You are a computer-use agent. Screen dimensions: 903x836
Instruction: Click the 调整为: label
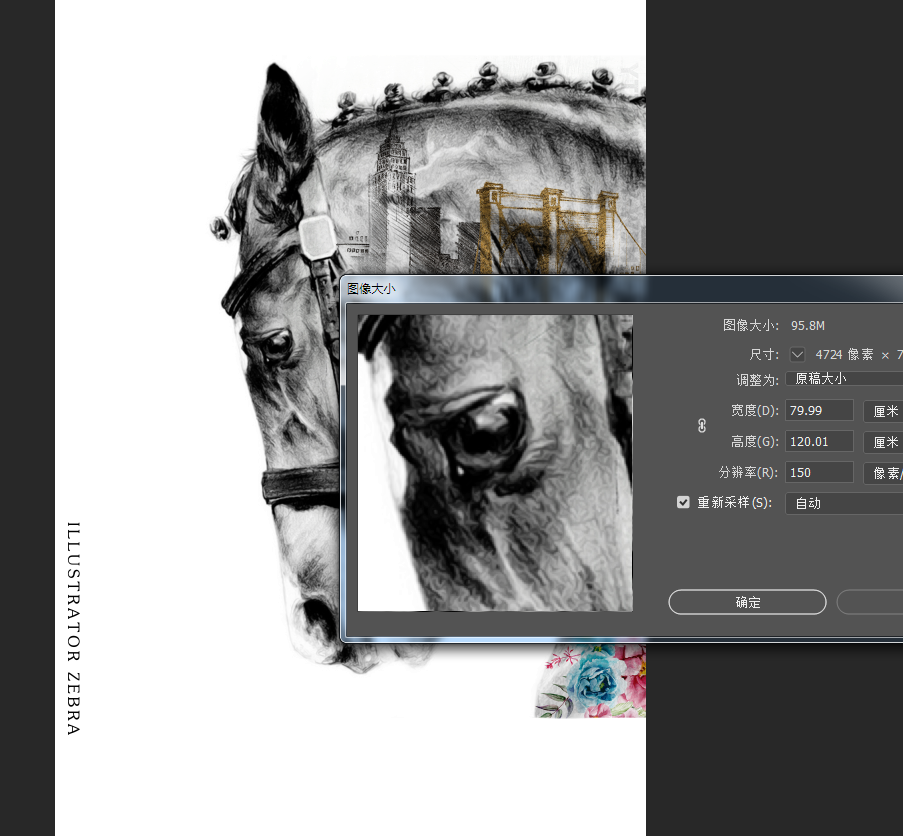[x=757, y=380]
